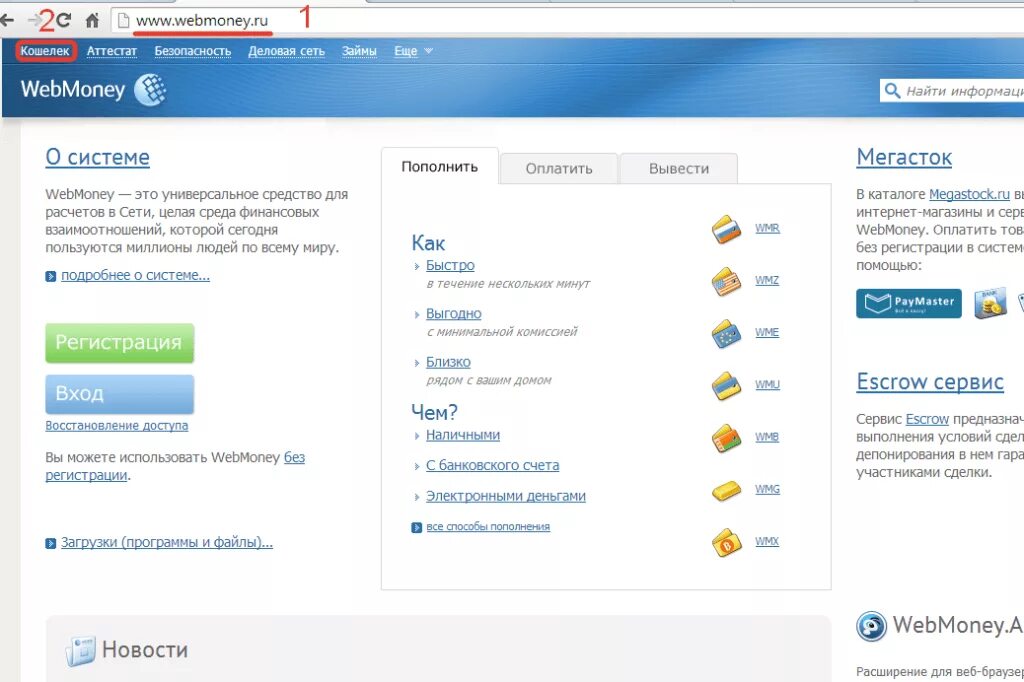Click the address bar URL field
The width and height of the screenshot is (1024, 682).
568,20
